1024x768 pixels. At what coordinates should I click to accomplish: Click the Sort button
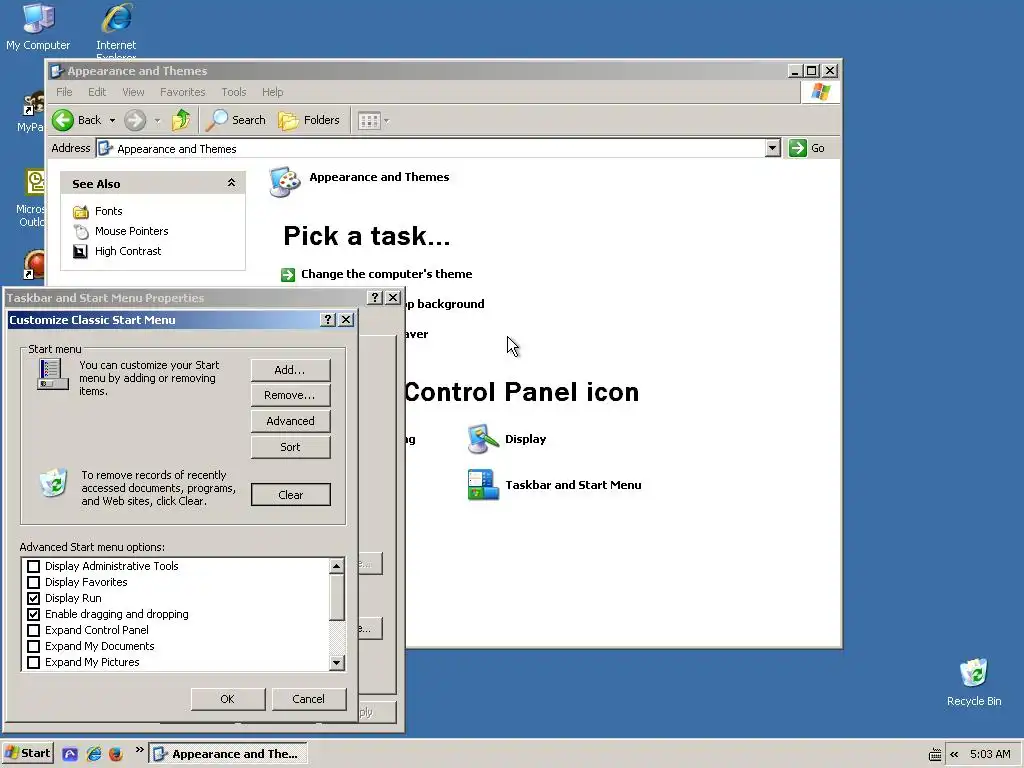(x=291, y=447)
